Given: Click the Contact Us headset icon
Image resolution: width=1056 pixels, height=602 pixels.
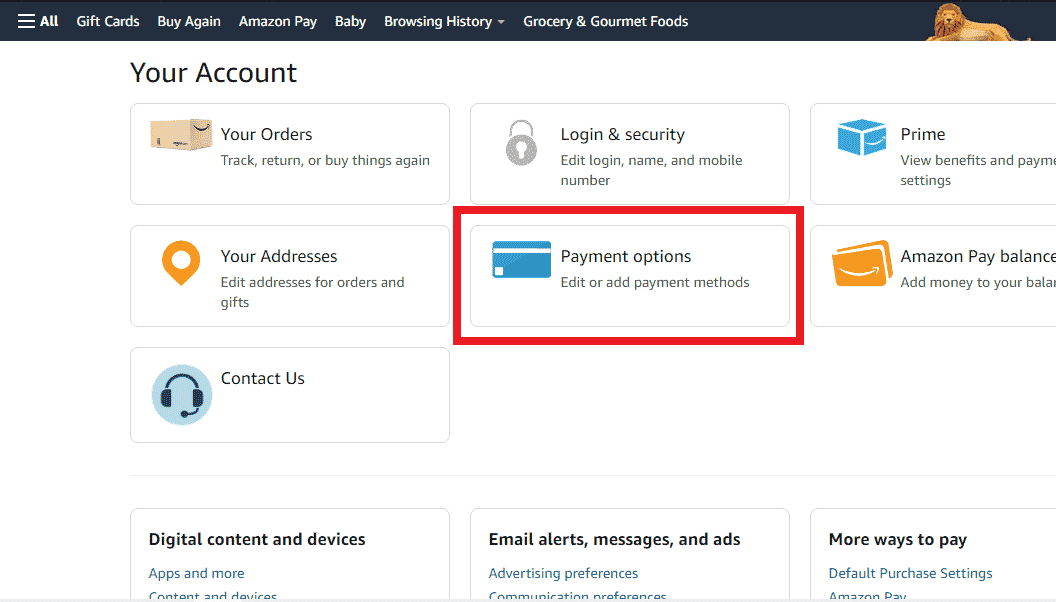Looking at the screenshot, I should pyautogui.click(x=182, y=395).
